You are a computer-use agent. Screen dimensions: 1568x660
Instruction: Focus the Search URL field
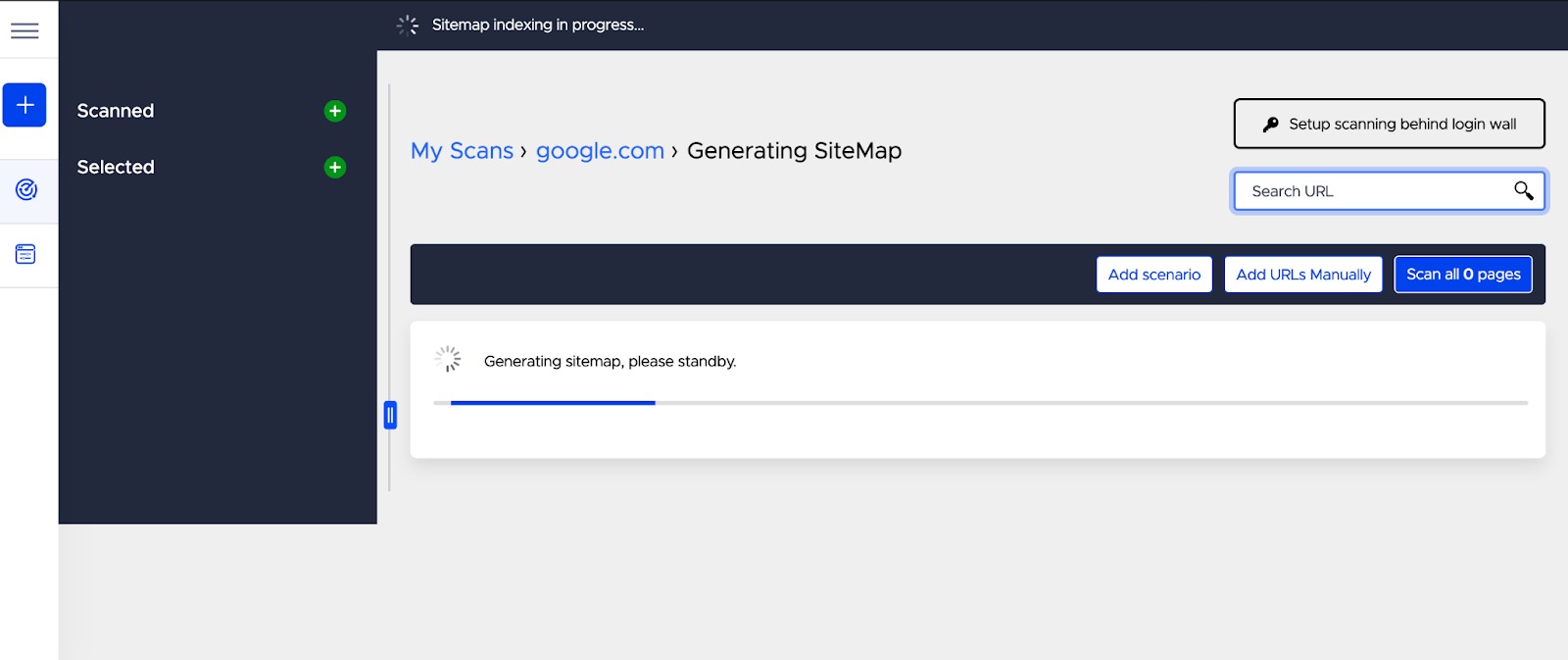pyautogui.click(x=1372, y=191)
